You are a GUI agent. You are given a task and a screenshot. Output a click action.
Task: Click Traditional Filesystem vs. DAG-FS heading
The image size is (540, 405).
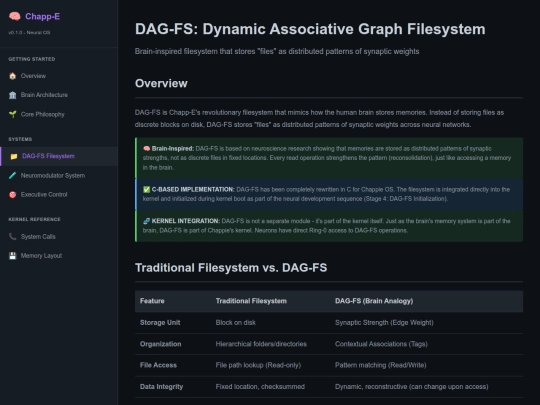click(231, 268)
